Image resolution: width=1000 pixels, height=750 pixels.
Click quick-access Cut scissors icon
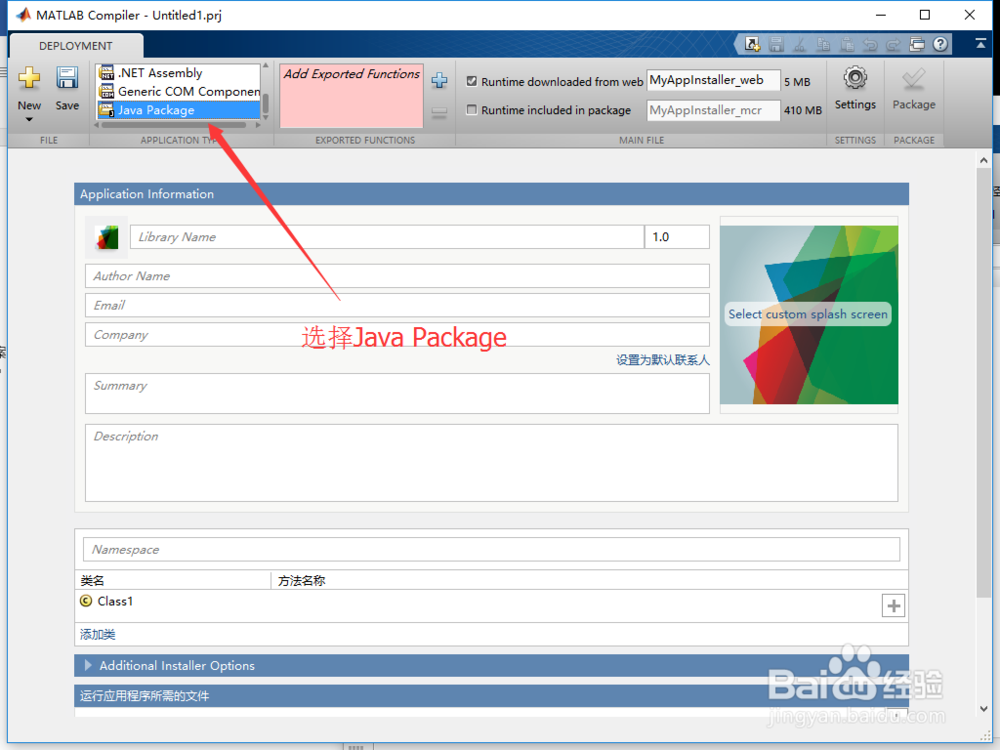[800, 44]
